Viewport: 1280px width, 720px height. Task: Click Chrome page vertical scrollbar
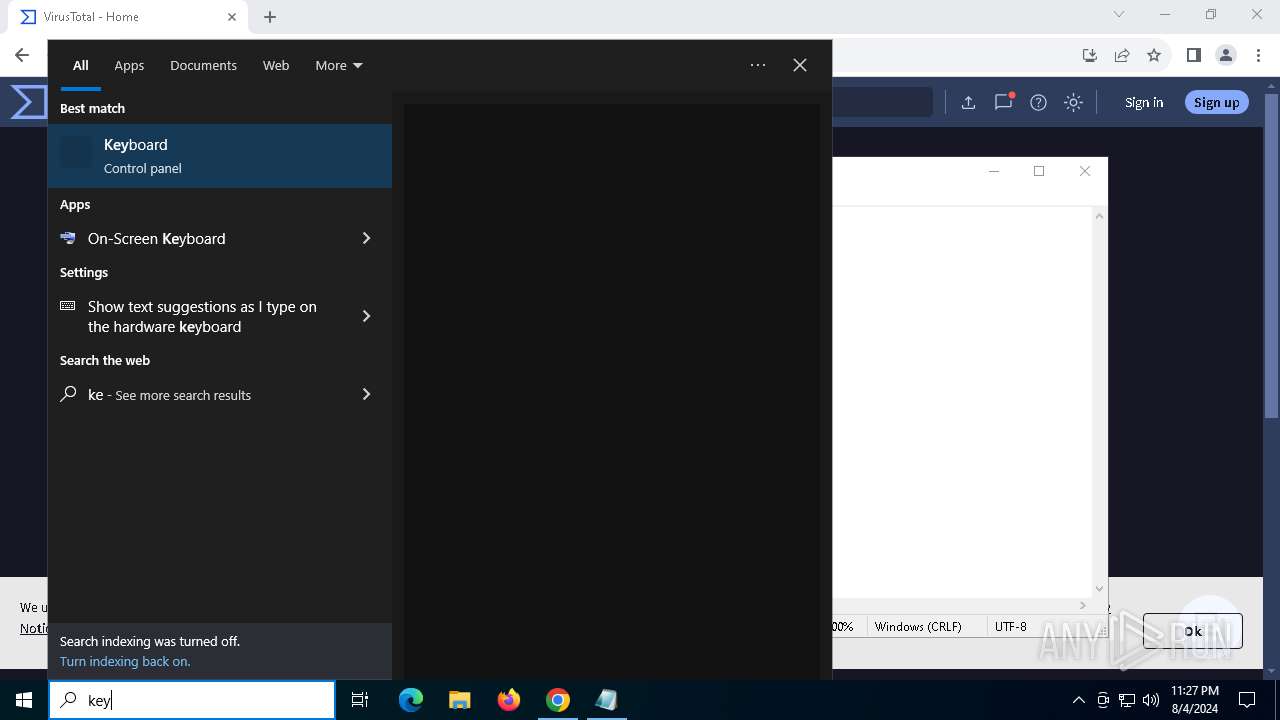[x=1272, y=255]
